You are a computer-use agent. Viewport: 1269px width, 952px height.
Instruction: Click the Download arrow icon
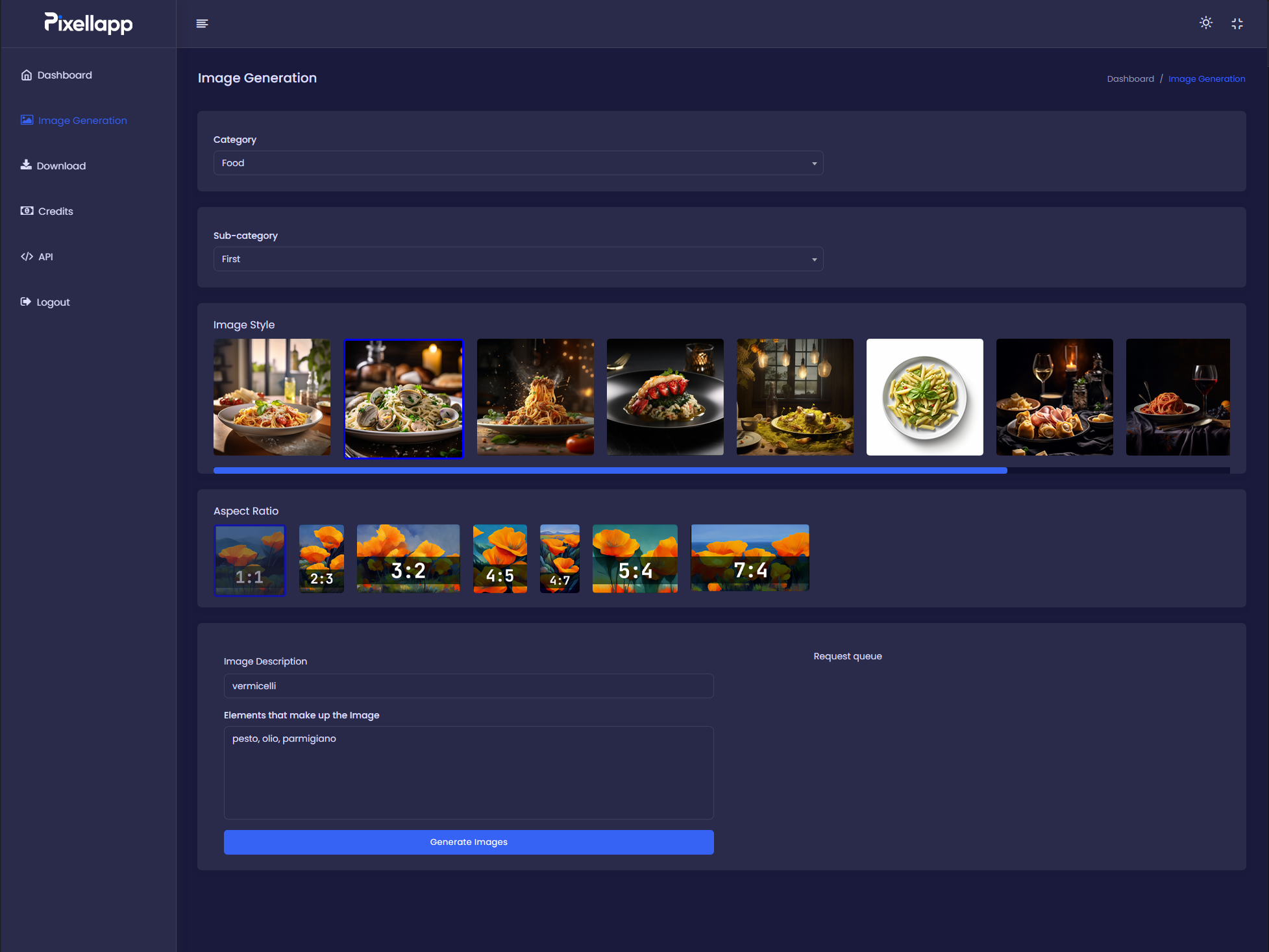(26, 165)
